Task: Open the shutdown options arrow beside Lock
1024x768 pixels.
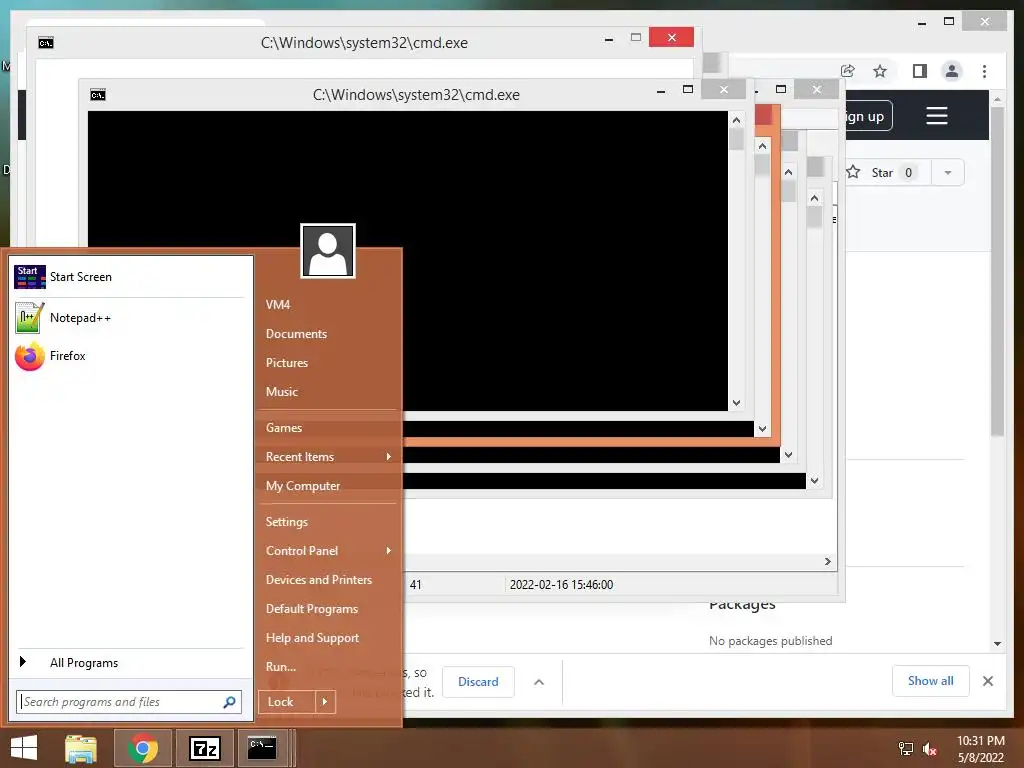Action: (x=325, y=702)
